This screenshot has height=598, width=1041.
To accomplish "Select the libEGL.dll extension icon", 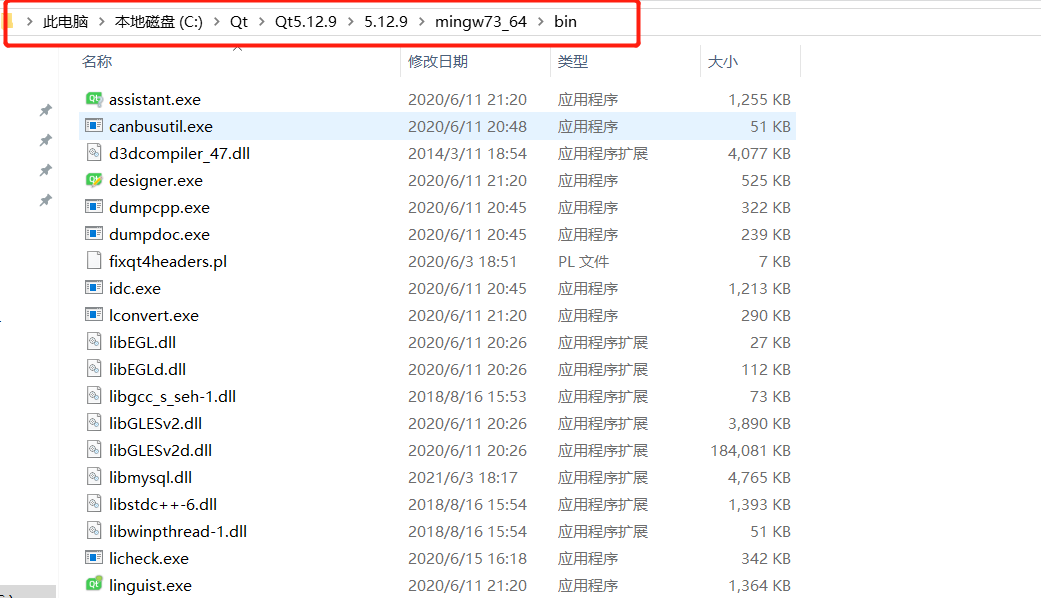I will click(x=93, y=342).
